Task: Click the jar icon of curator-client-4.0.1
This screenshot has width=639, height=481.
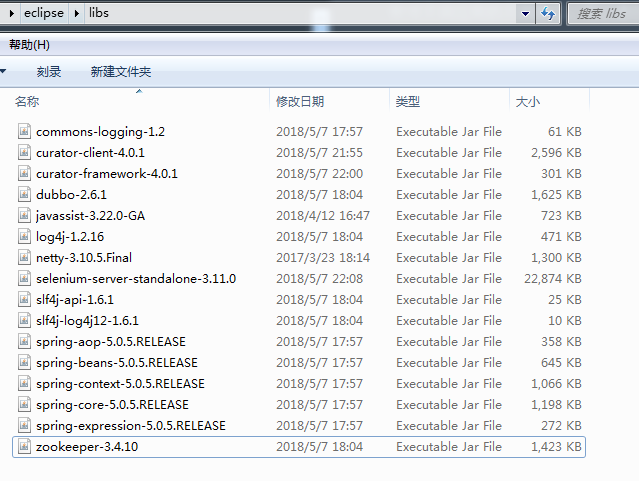Action: [24, 152]
